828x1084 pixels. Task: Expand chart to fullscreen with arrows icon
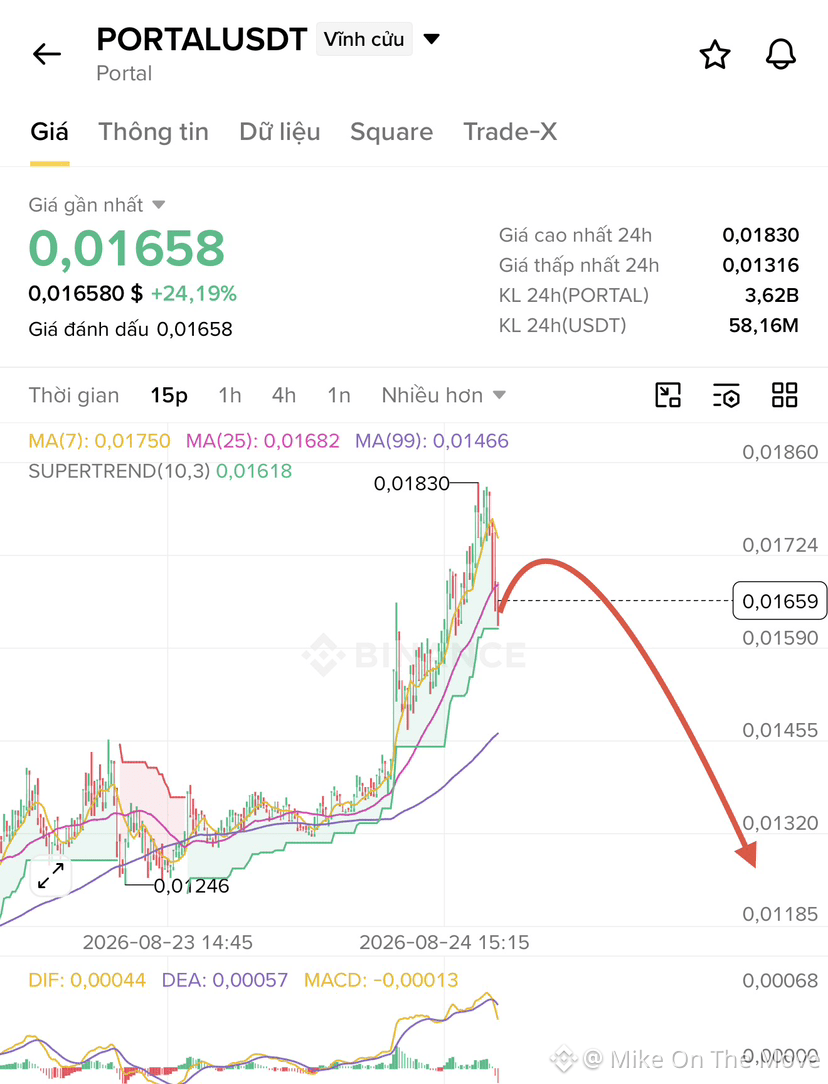(x=51, y=876)
